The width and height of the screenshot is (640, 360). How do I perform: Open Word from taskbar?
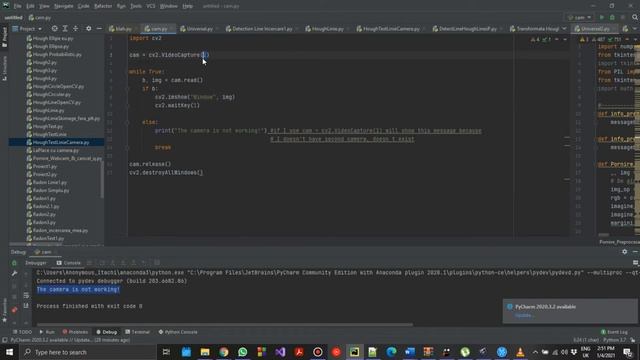tap(410, 352)
